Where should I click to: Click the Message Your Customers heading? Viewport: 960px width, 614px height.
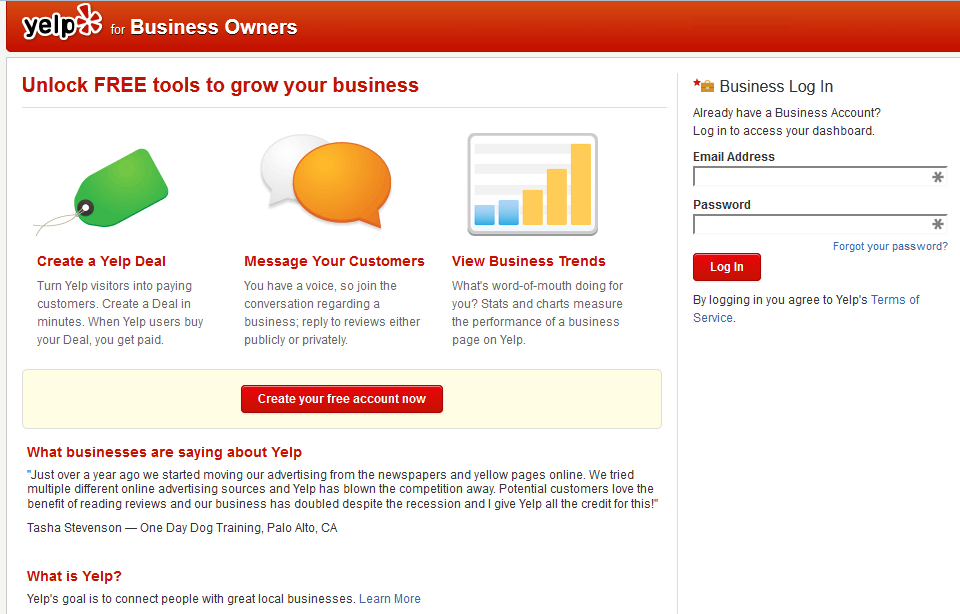[x=334, y=261]
